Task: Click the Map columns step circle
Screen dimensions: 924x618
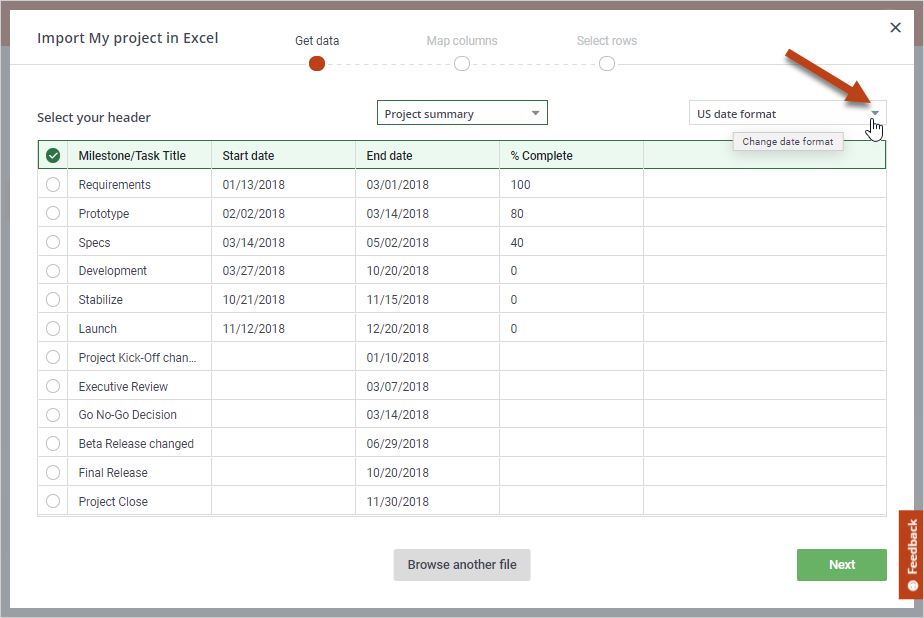Action: (x=462, y=63)
